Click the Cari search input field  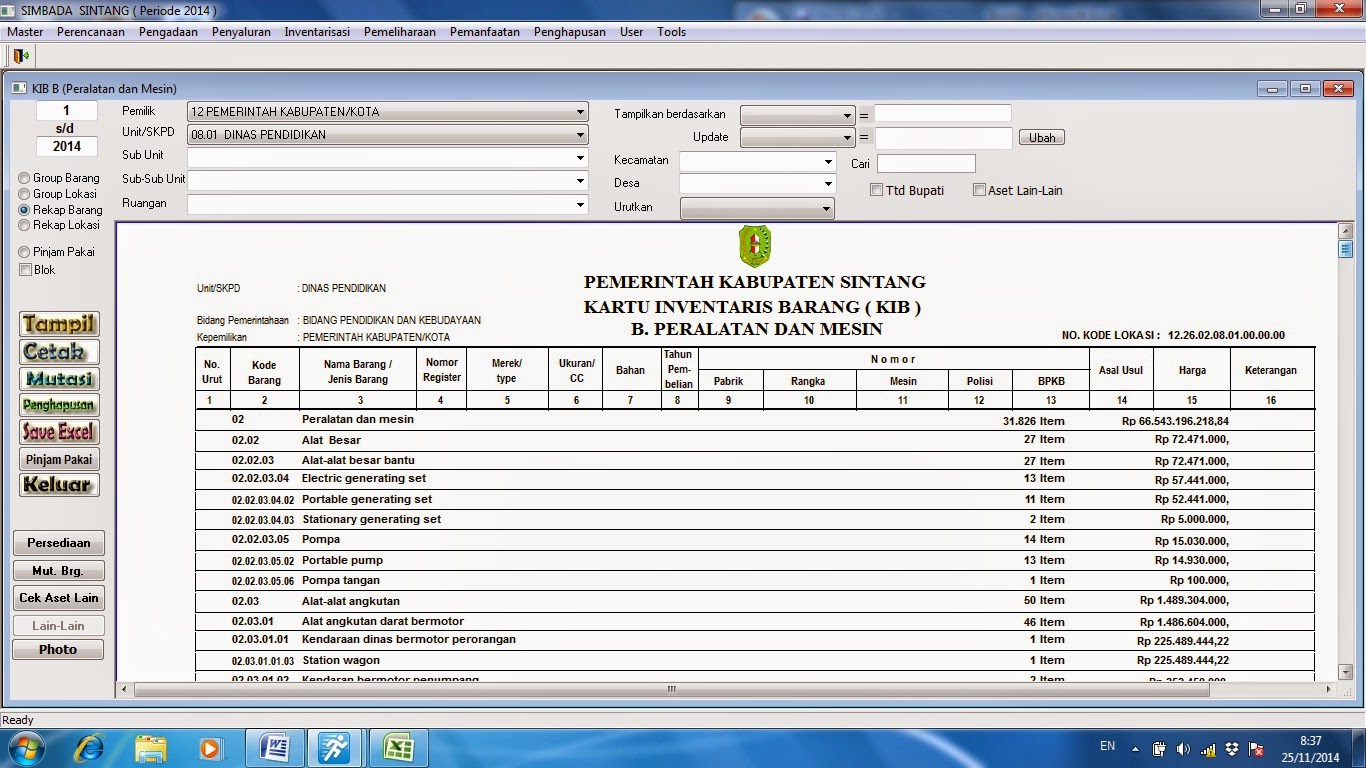(x=926, y=163)
